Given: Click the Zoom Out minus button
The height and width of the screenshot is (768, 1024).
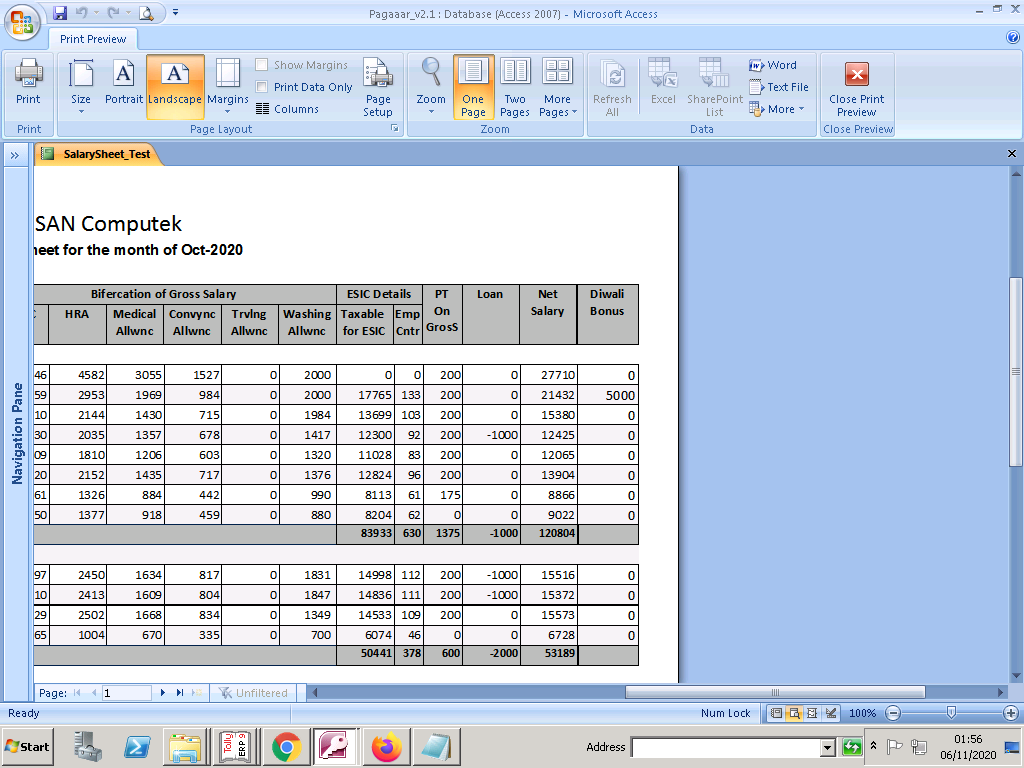Looking at the screenshot, I should pyautogui.click(x=893, y=713).
